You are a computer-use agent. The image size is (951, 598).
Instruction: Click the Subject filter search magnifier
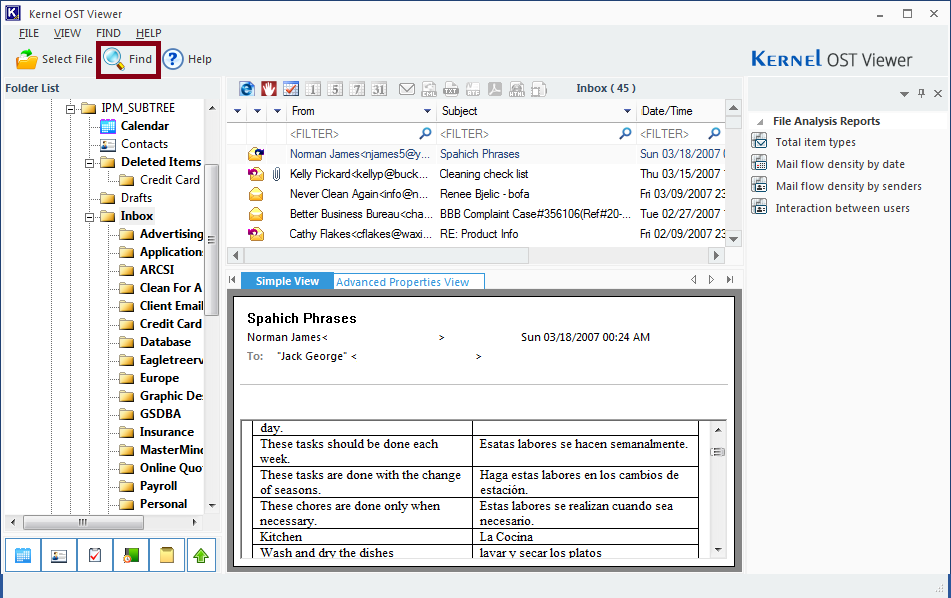625,133
